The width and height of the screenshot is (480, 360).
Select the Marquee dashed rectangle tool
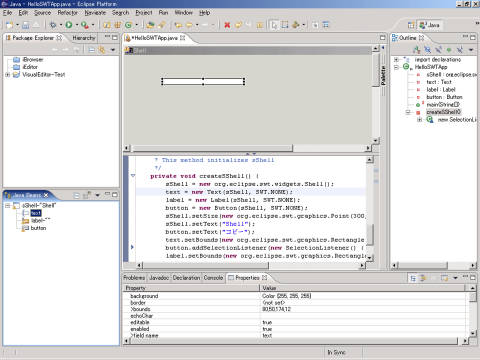click(x=285, y=25)
